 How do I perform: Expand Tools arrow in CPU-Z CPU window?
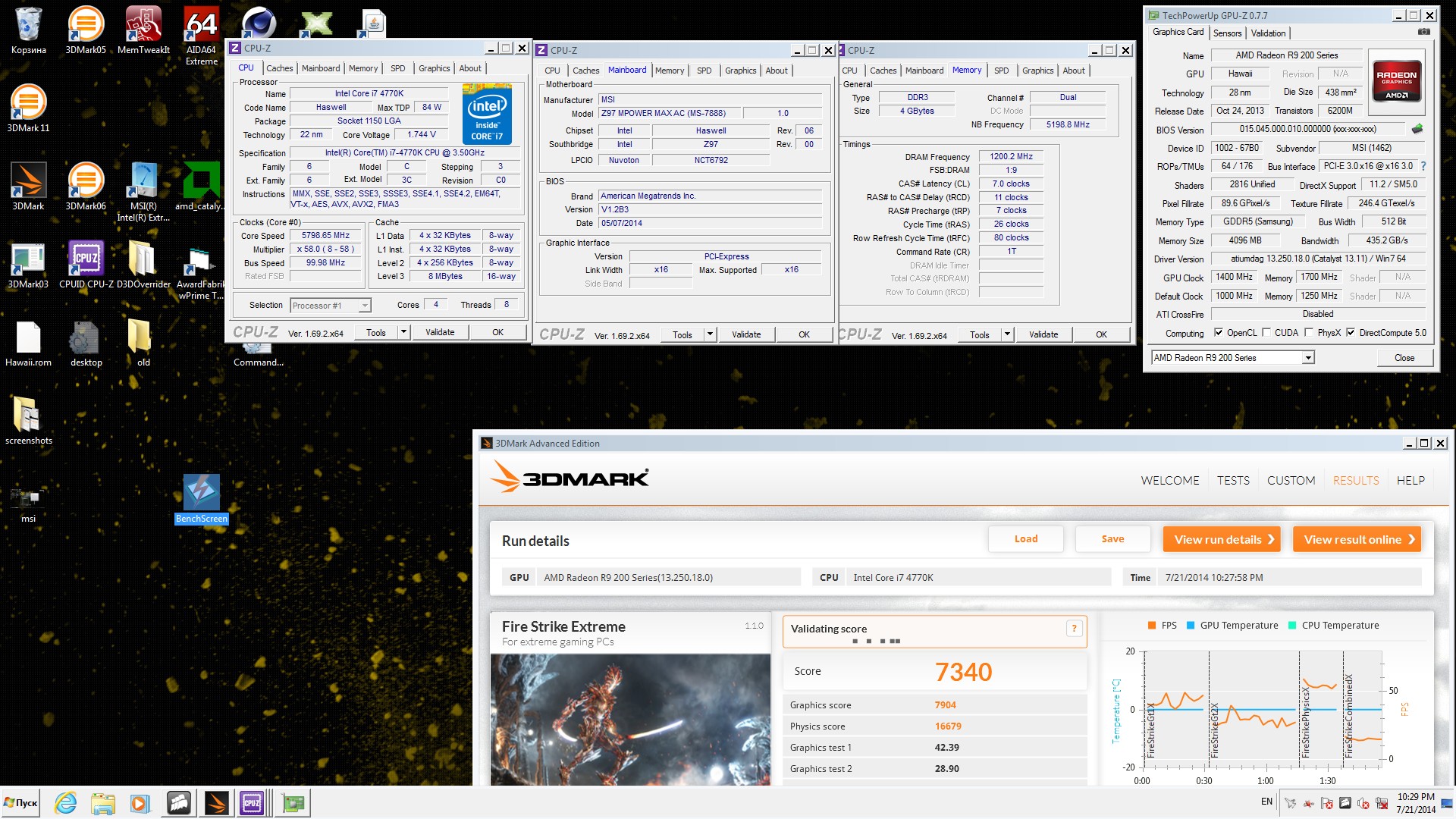pyautogui.click(x=403, y=332)
